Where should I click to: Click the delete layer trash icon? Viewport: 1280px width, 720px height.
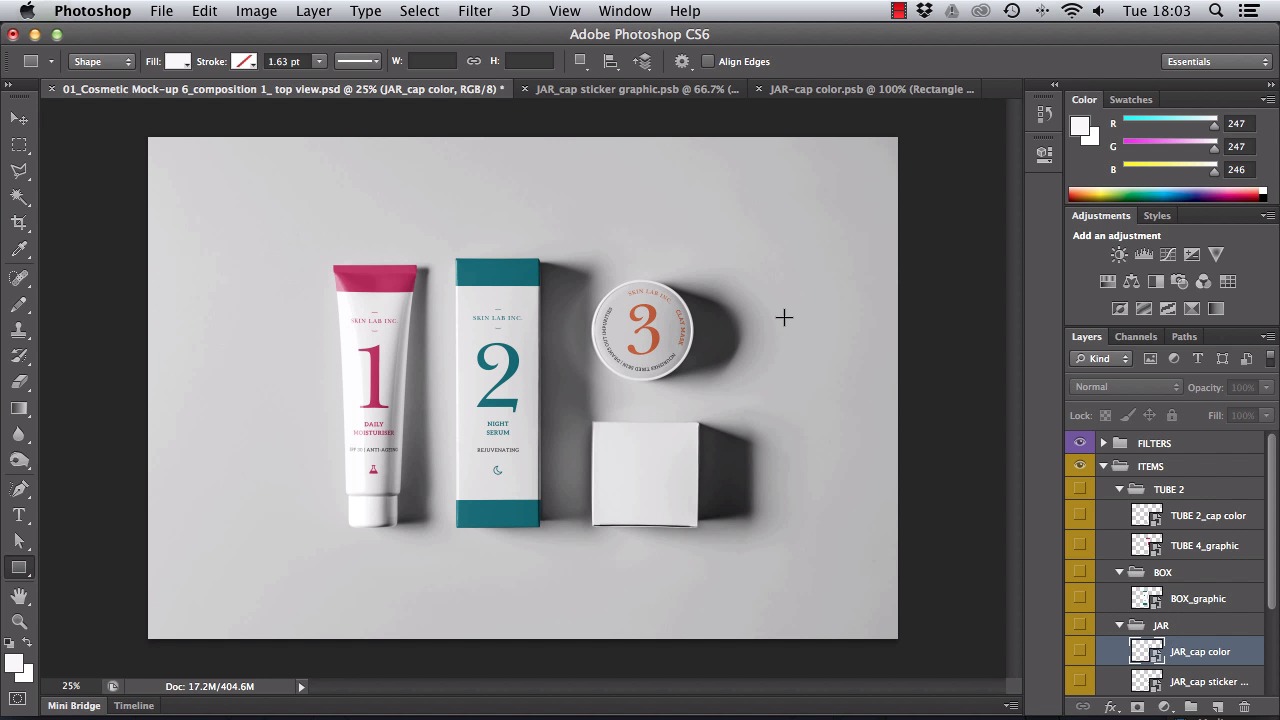pos(1245,707)
